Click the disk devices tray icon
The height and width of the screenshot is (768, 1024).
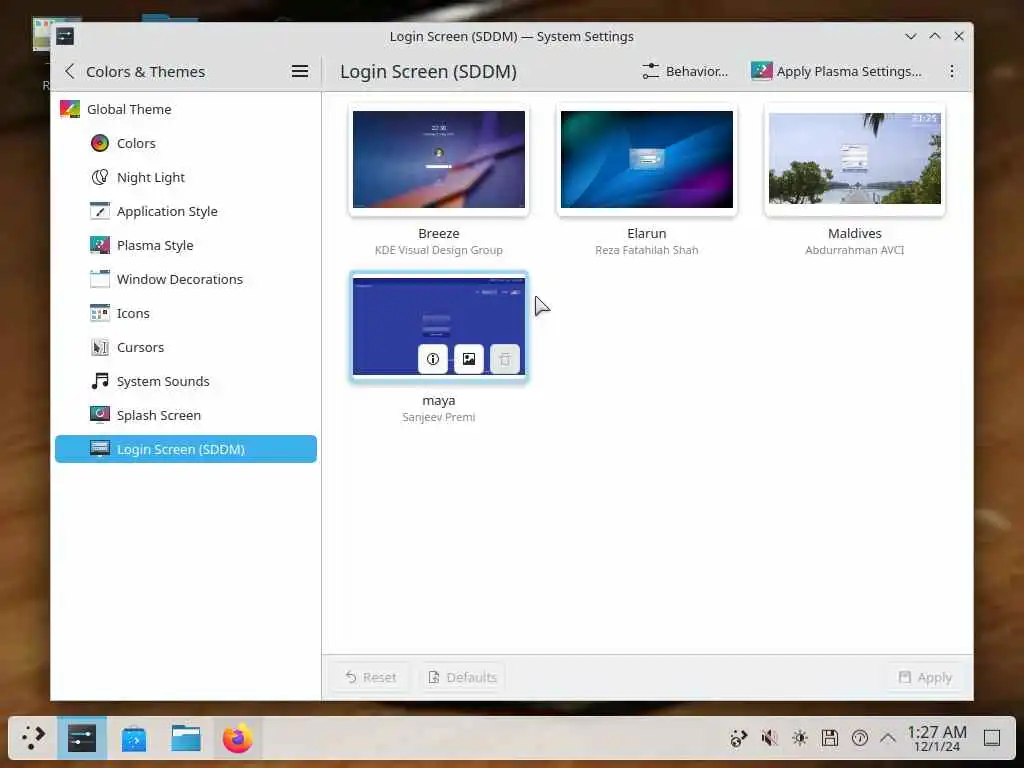point(829,738)
